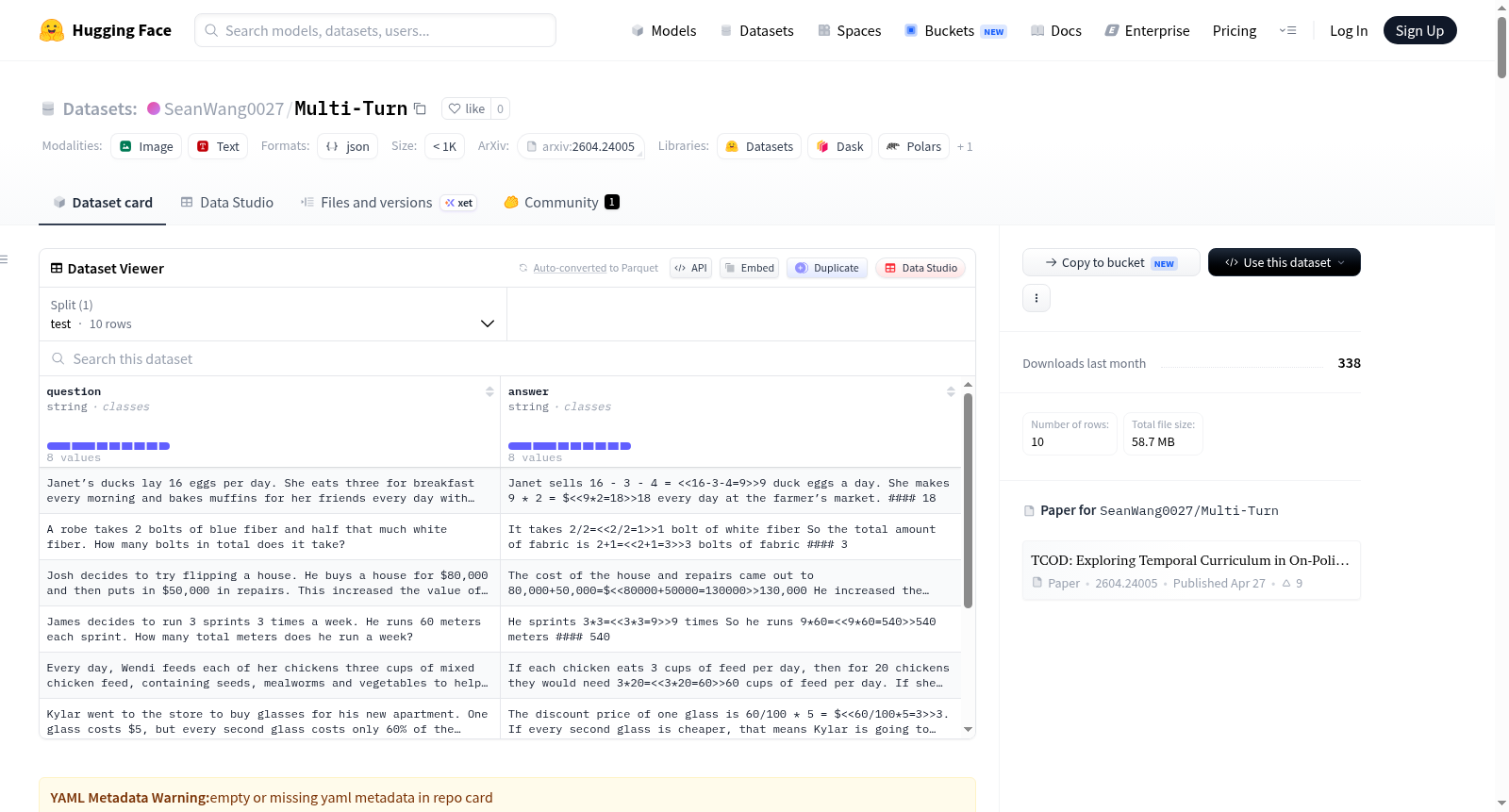1509x812 pixels.
Task: Duplicate the dataset
Action: [827, 268]
